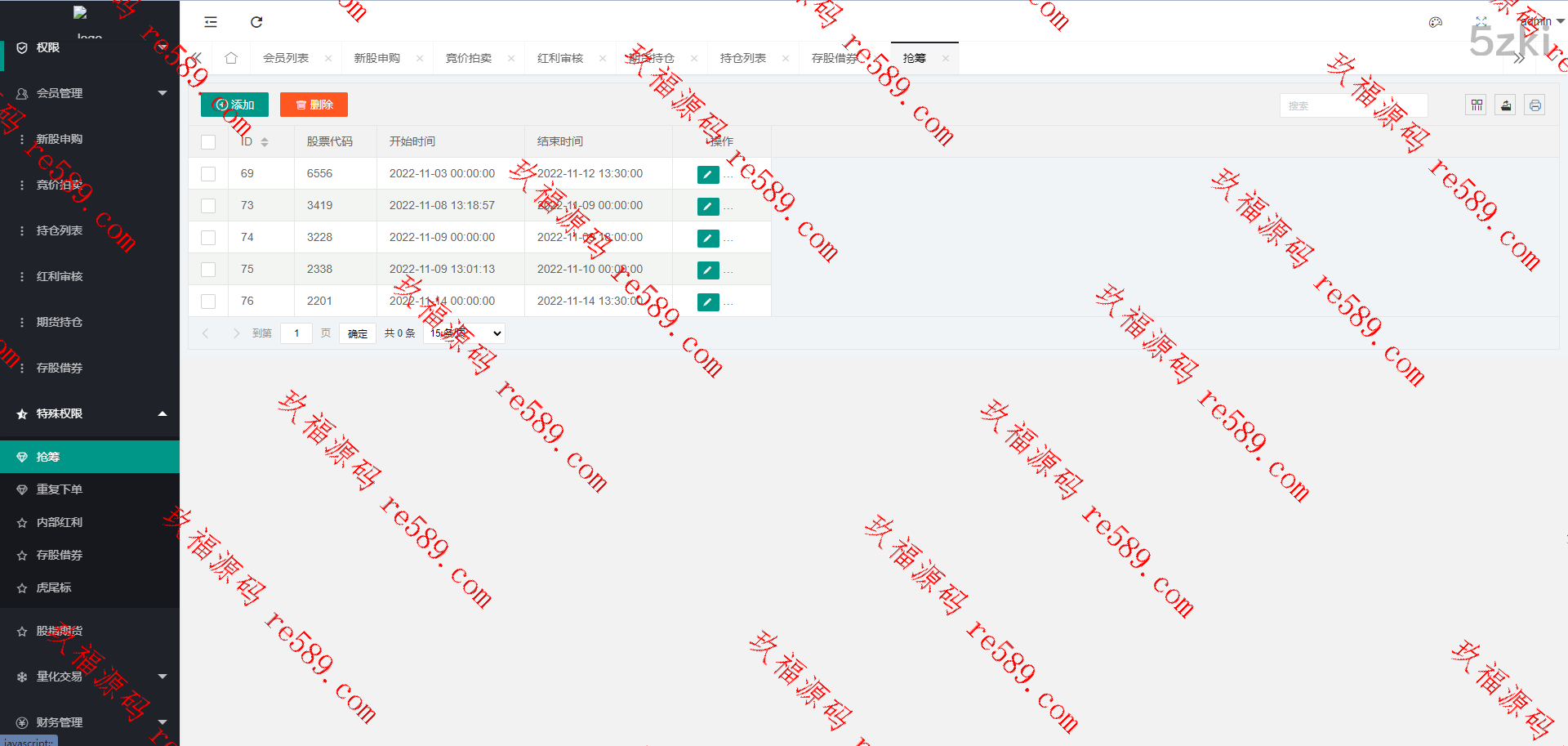Screen dimensions: 1568x746
Task: Switch to the 会员列表 tab
Action: coord(286,58)
